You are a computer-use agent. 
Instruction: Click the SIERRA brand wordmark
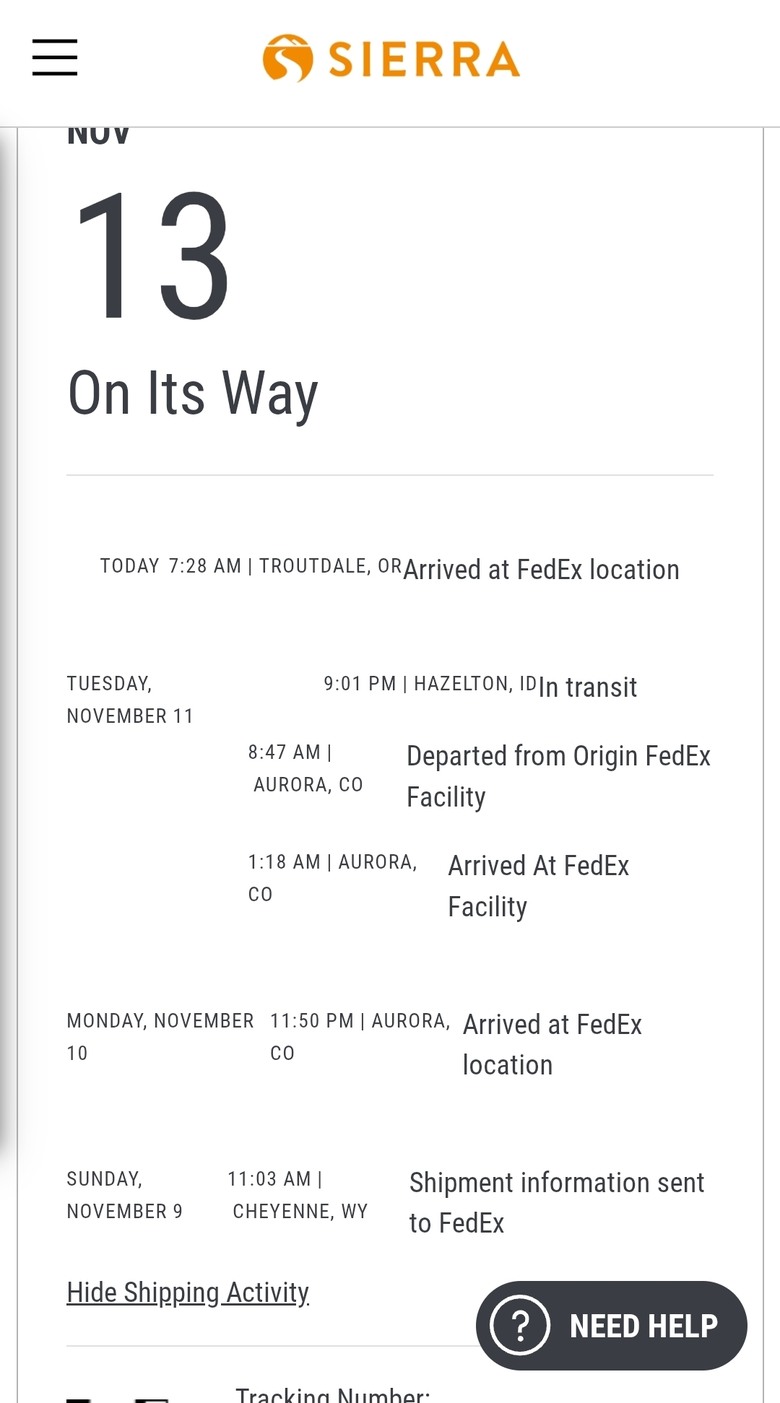pyautogui.click(x=424, y=60)
